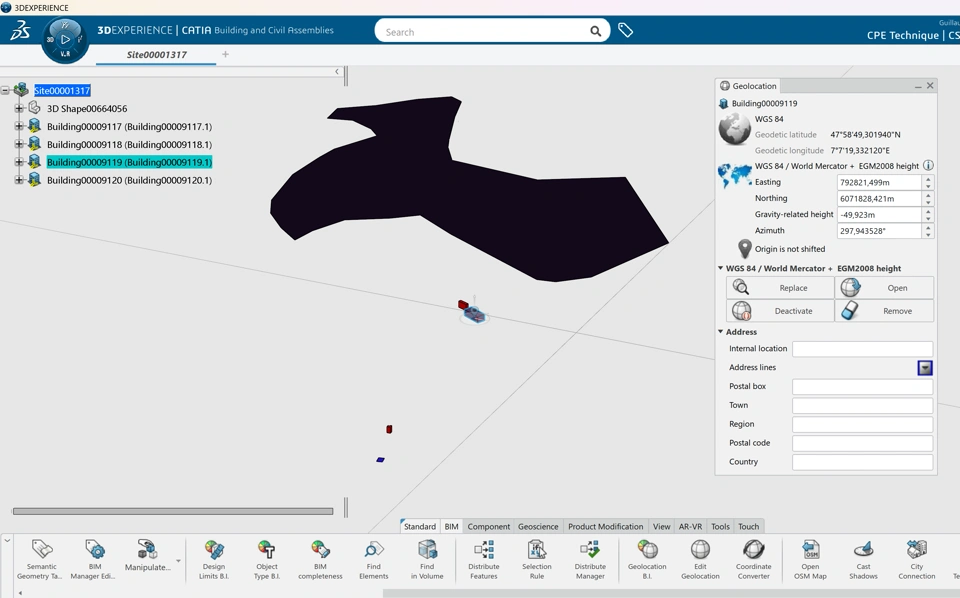Click the tree panel horizontal scrollbar
The height and width of the screenshot is (598, 960).
(173, 511)
